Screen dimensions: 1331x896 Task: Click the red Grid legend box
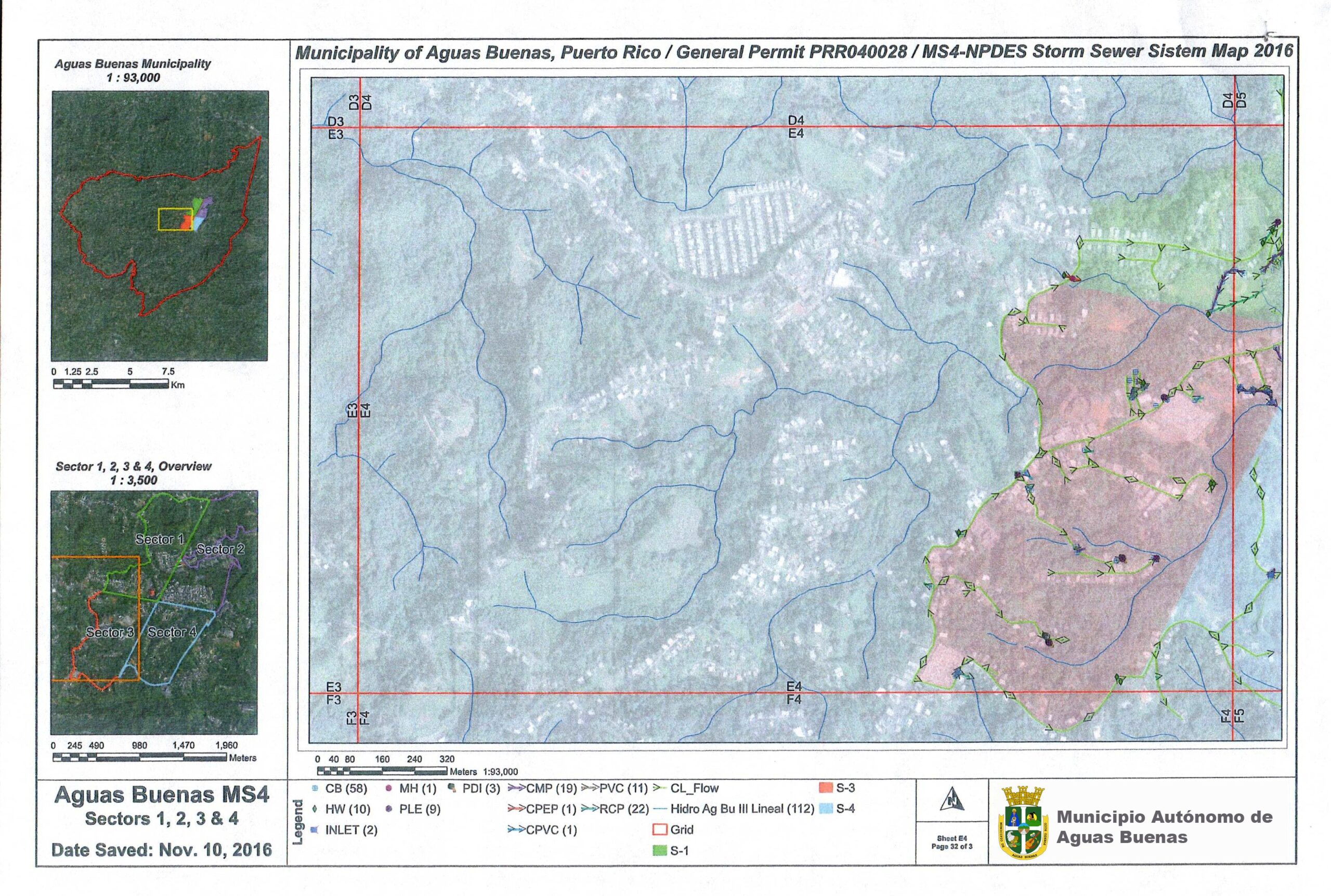659,829
